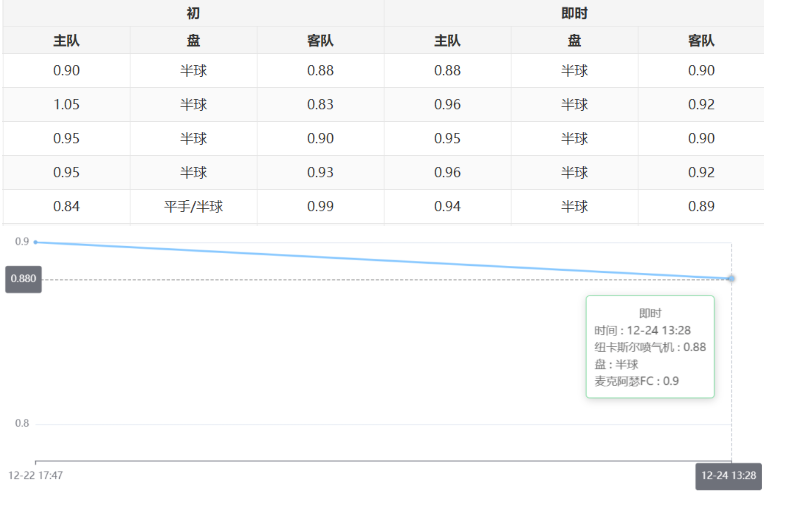Click the 0.99 initial away odds cell
The height and width of the screenshot is (507, 809).
tap(320, 207)
